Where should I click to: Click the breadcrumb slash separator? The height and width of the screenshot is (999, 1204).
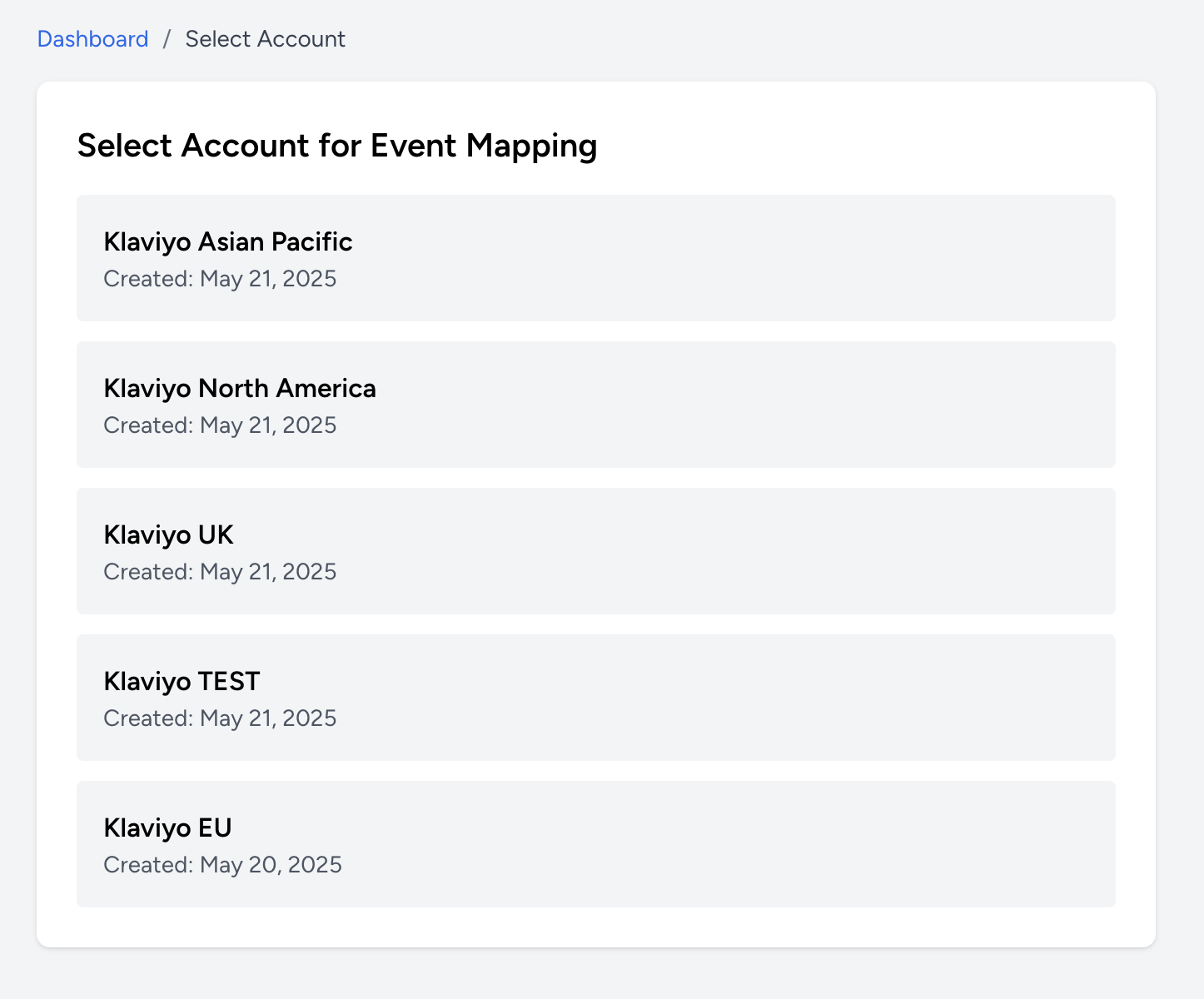pos(167,39)
